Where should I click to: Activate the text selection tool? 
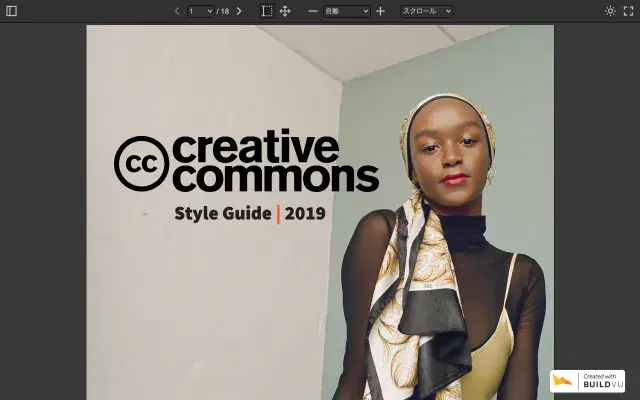(267, 11)
